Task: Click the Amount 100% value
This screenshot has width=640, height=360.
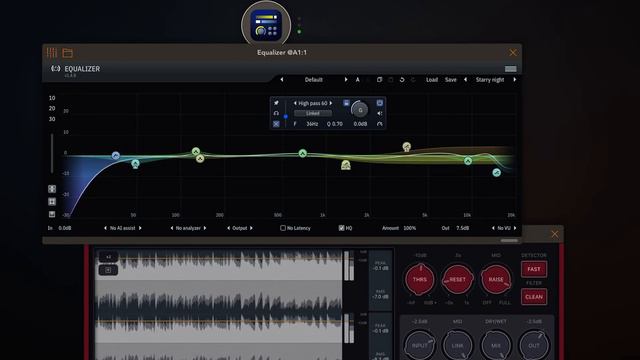Action: pyautogui.click(x=410, y=228)
